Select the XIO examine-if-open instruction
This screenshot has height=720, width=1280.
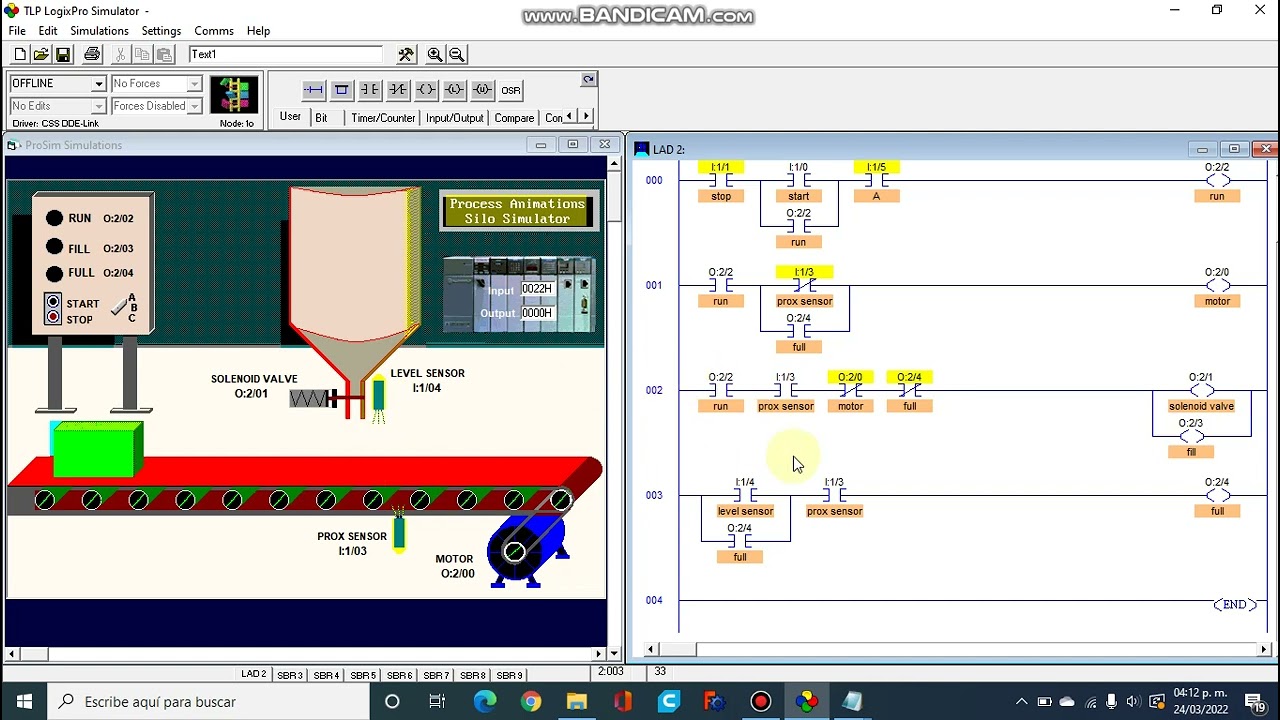pyautogui.click(x=398, y=90)
